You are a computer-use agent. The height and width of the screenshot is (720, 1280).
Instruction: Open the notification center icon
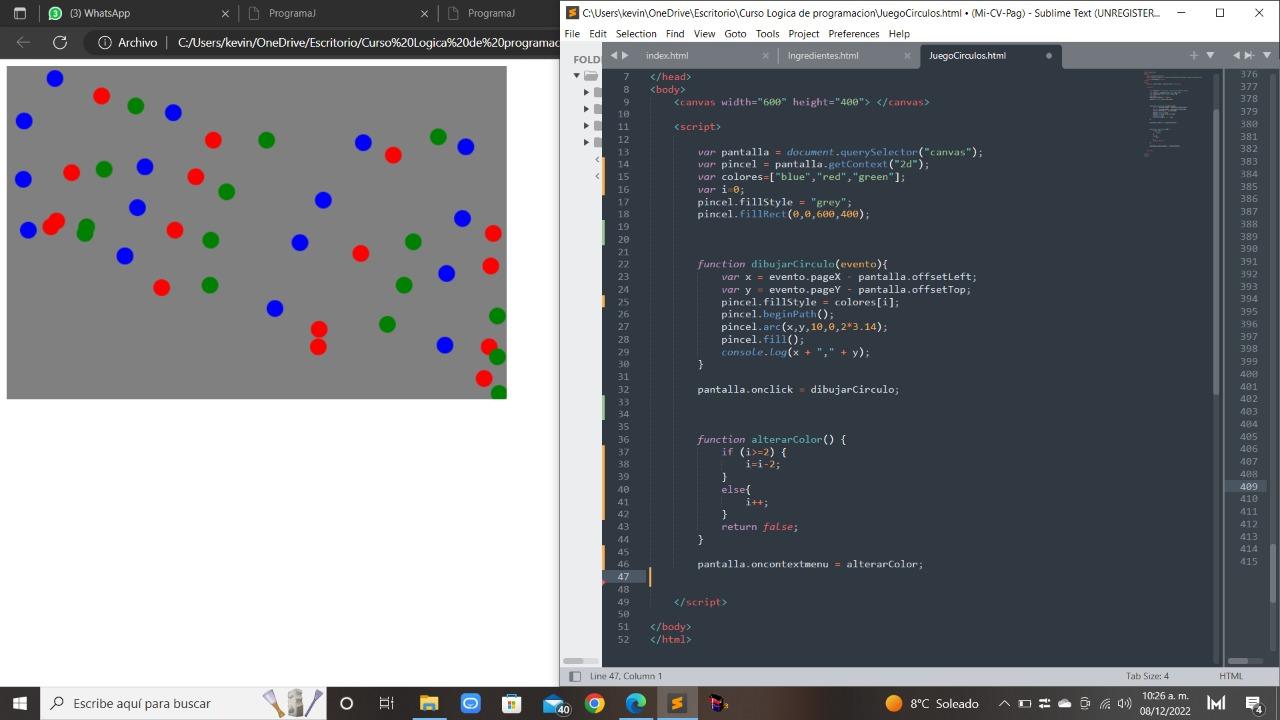1254,703
